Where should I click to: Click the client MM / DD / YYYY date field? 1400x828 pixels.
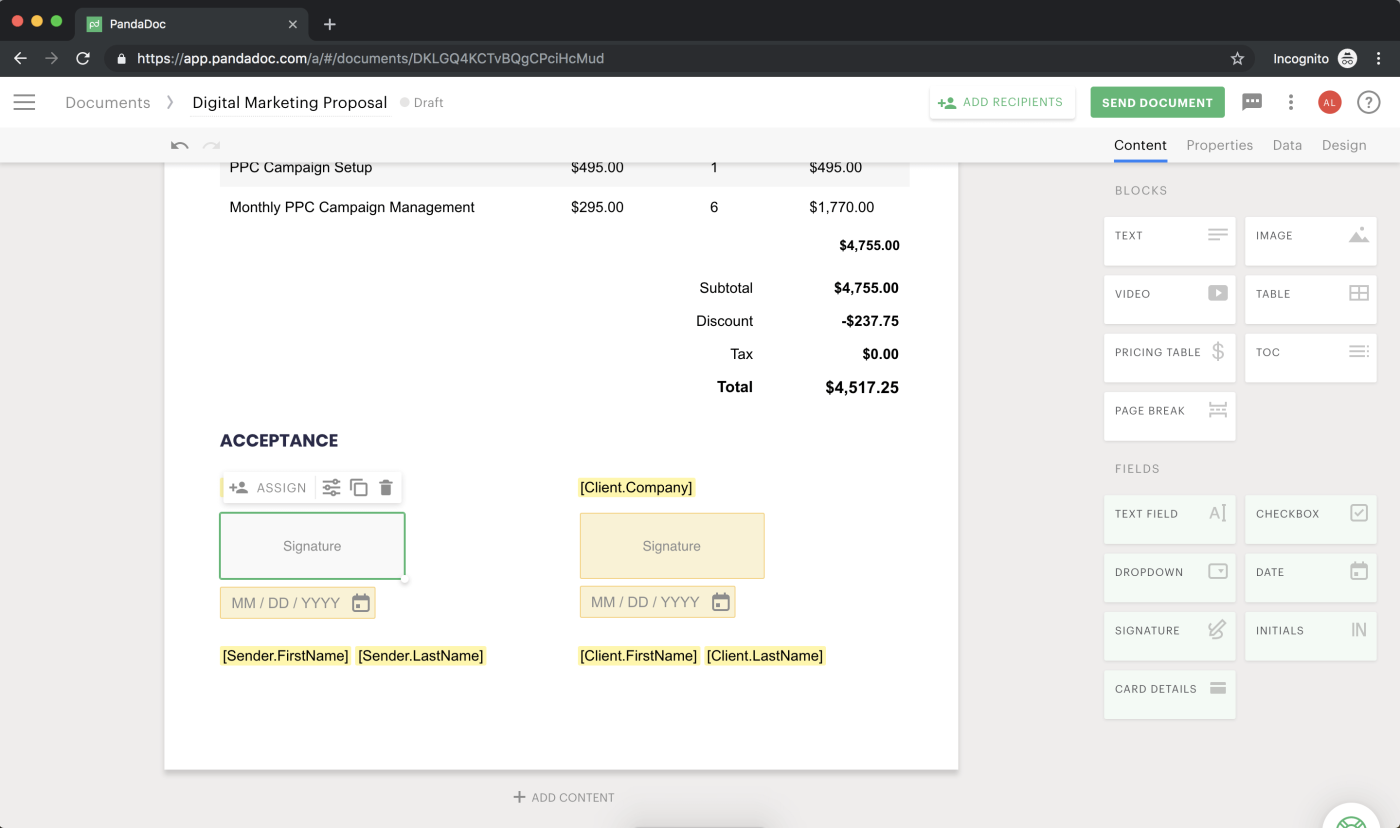click(657, 602)
